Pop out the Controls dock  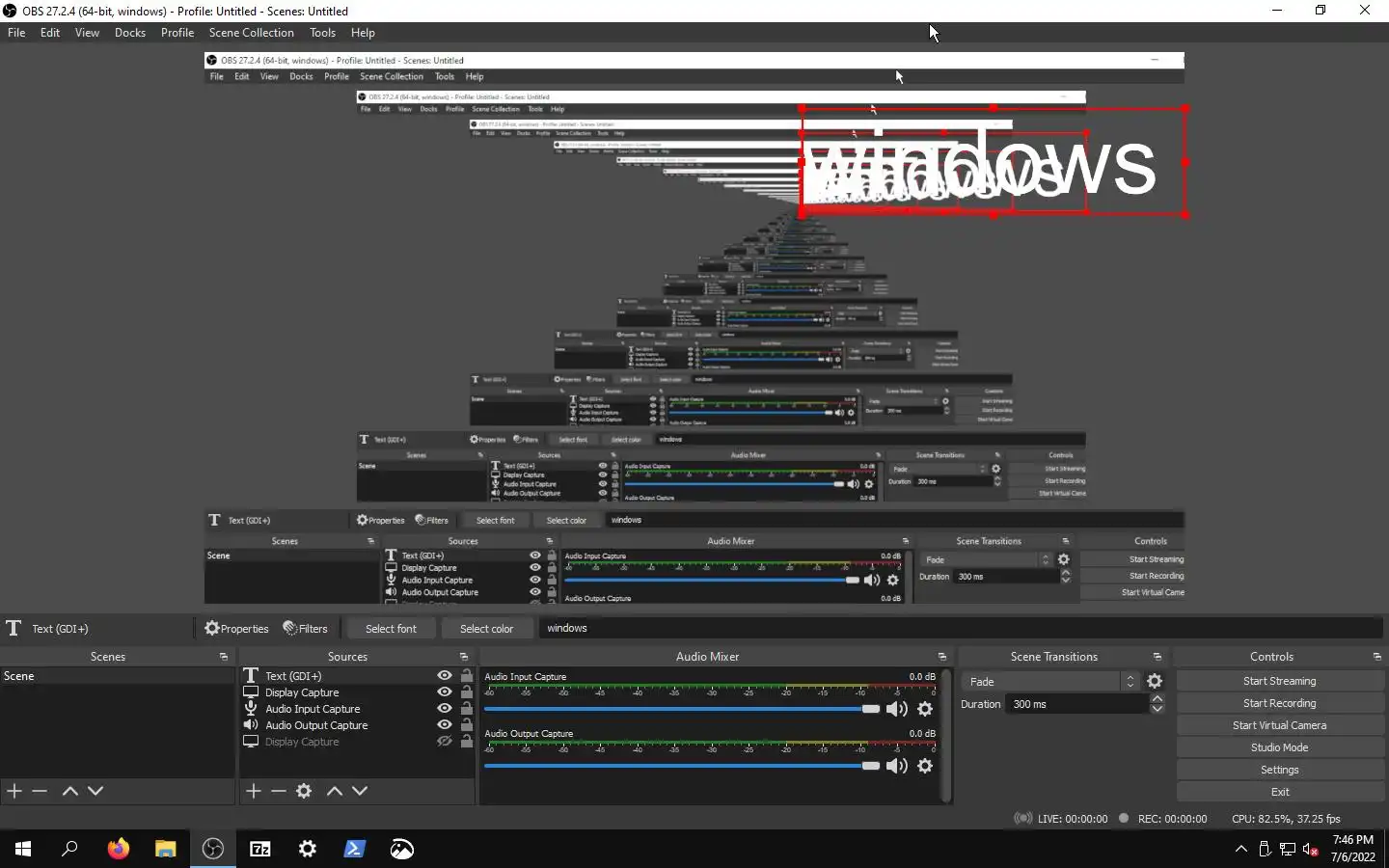[1376, 657]
